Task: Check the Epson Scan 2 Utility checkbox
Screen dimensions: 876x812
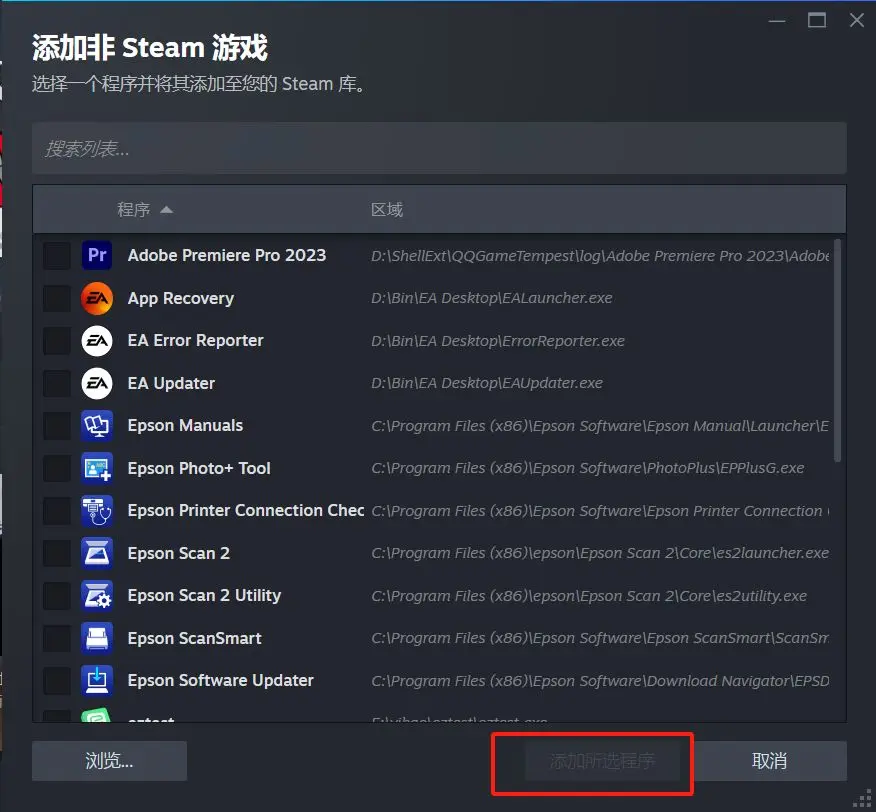Action: pos(56,596)
